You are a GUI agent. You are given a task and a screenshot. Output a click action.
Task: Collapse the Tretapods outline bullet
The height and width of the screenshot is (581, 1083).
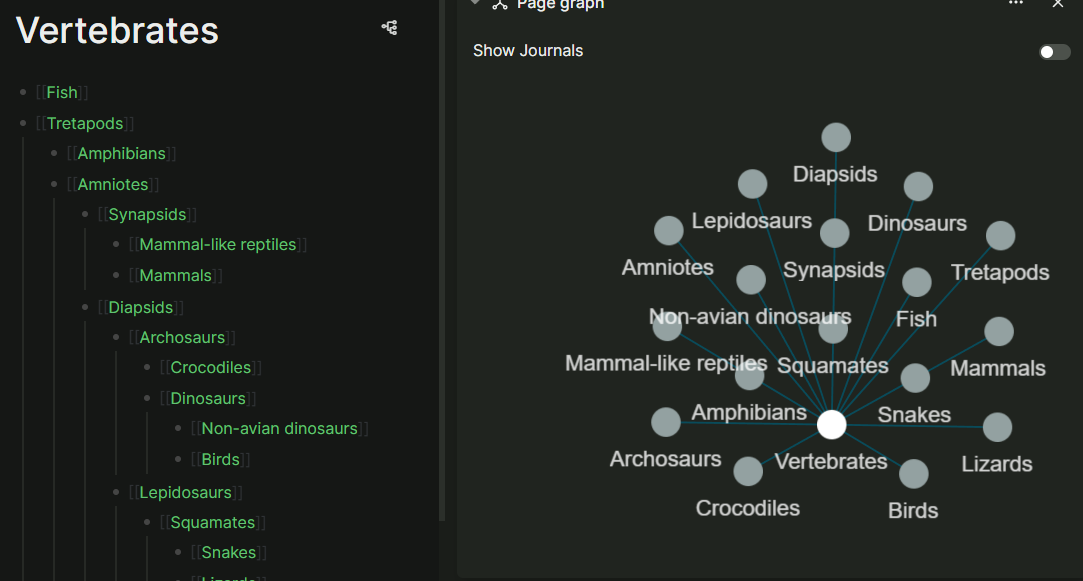tap(23, 124)
